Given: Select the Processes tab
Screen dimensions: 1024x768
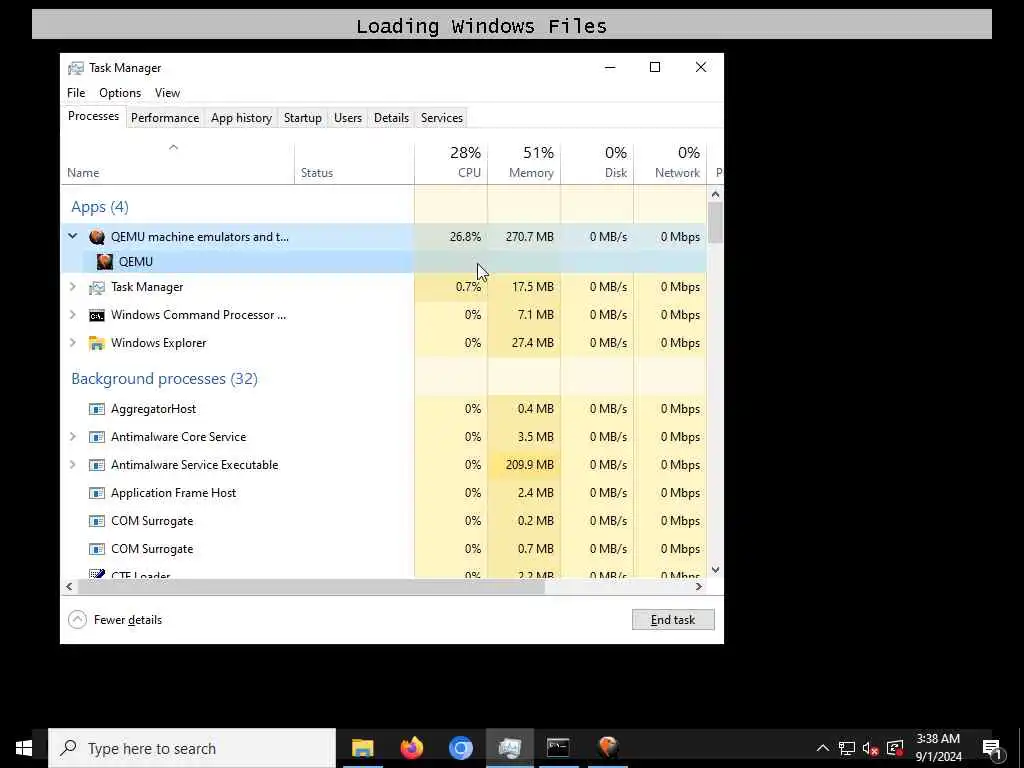Looking at the screenshot, I should [93, 116].
